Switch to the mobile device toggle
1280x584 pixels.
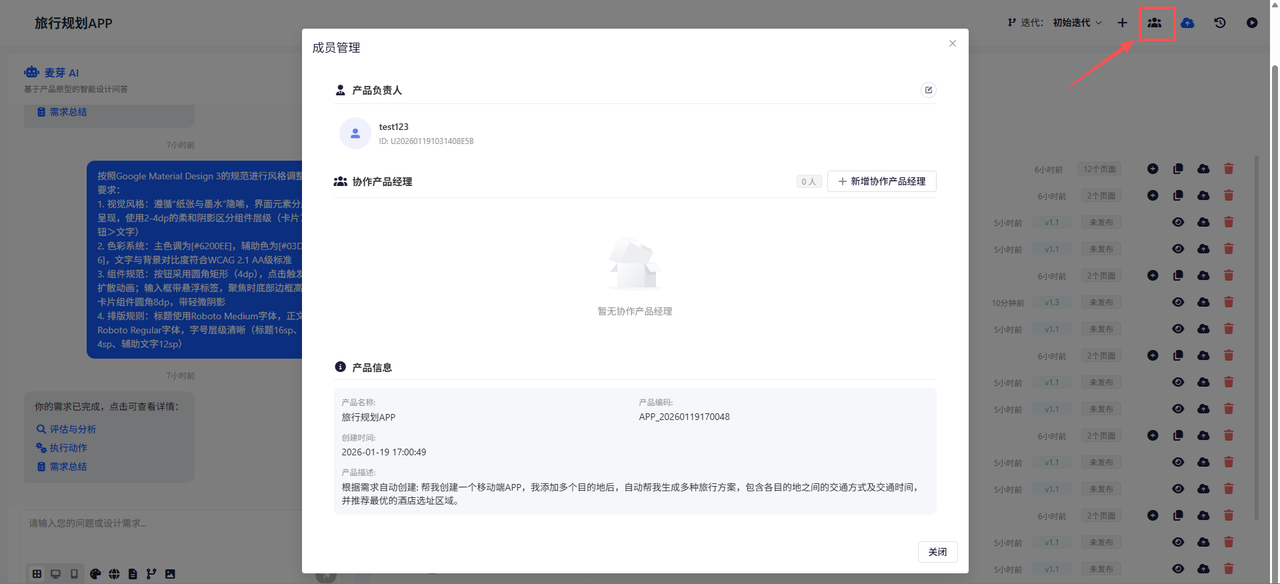click(74, 574)
